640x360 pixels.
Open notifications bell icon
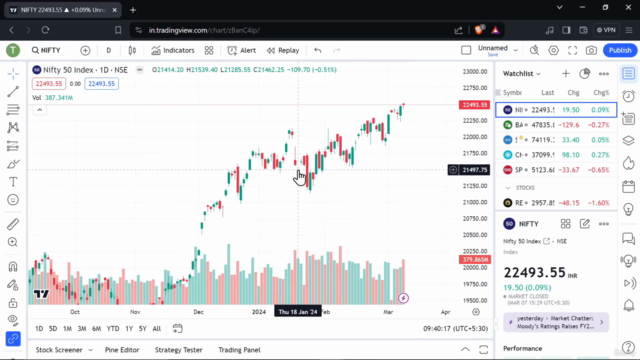pyautogui.click(x=629, y=305)
